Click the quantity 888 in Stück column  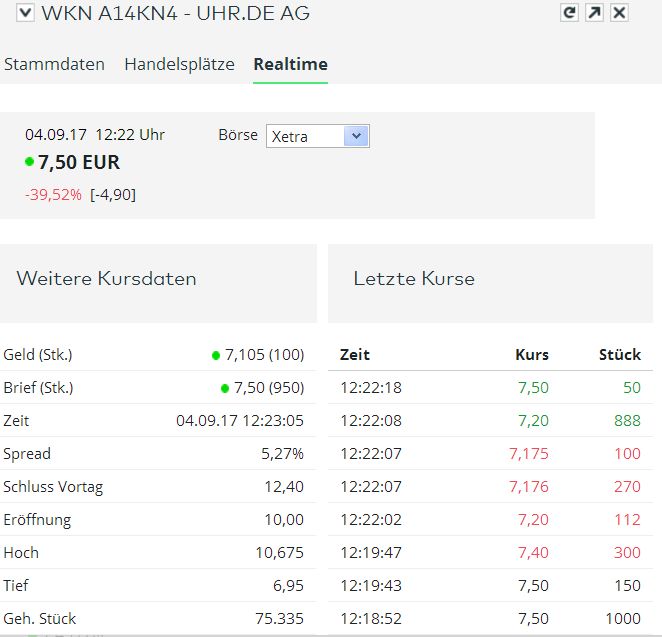coord(627,420)
